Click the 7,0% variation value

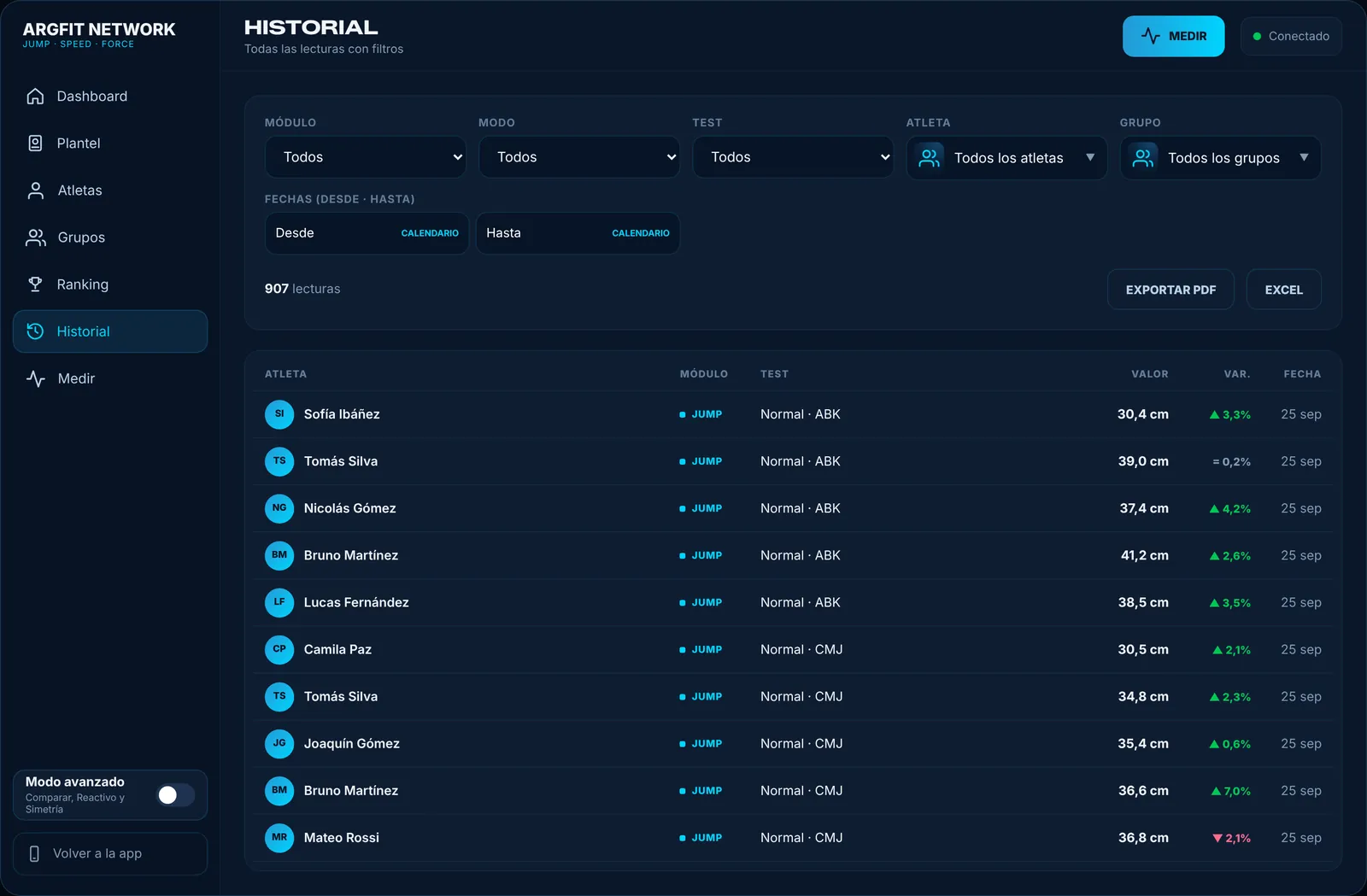(1231, 792)
